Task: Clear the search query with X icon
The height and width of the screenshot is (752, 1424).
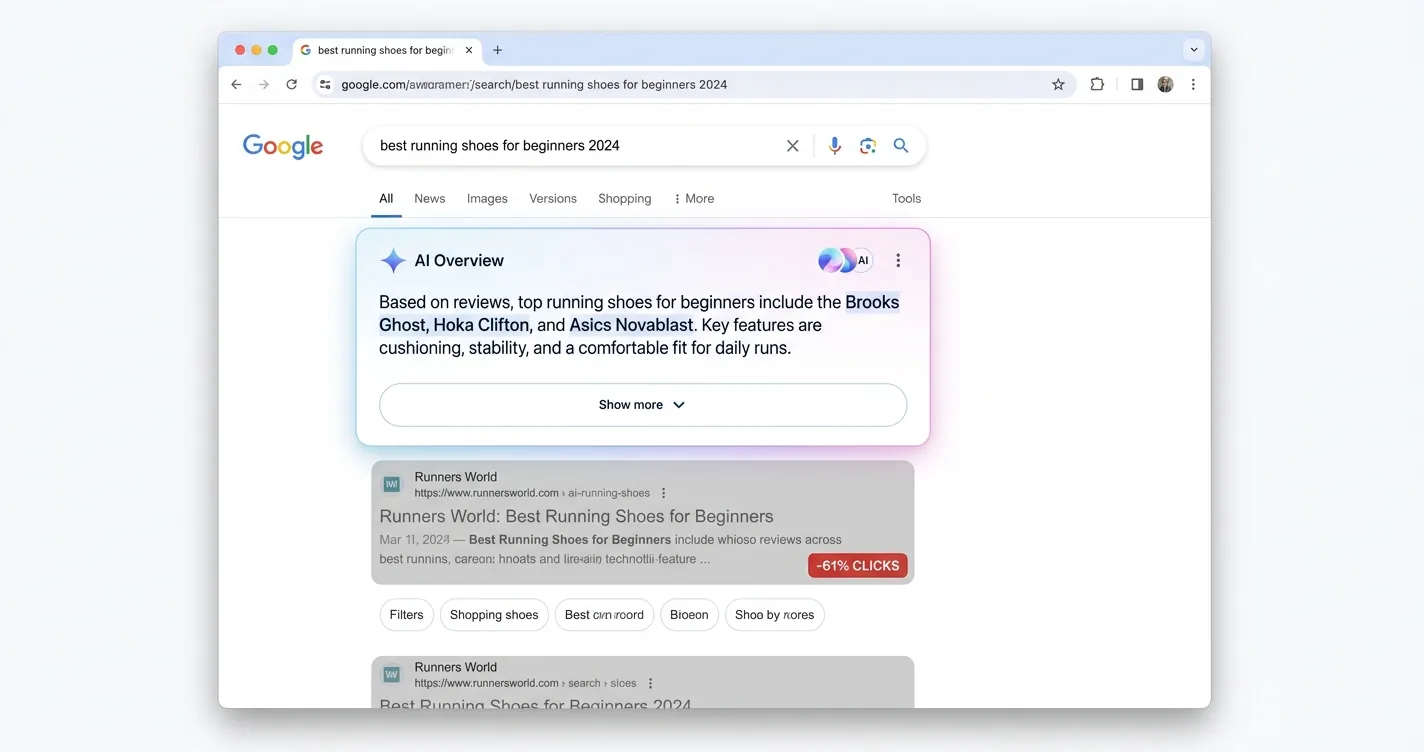Action: pyautogui.click(x=793, y=146)
